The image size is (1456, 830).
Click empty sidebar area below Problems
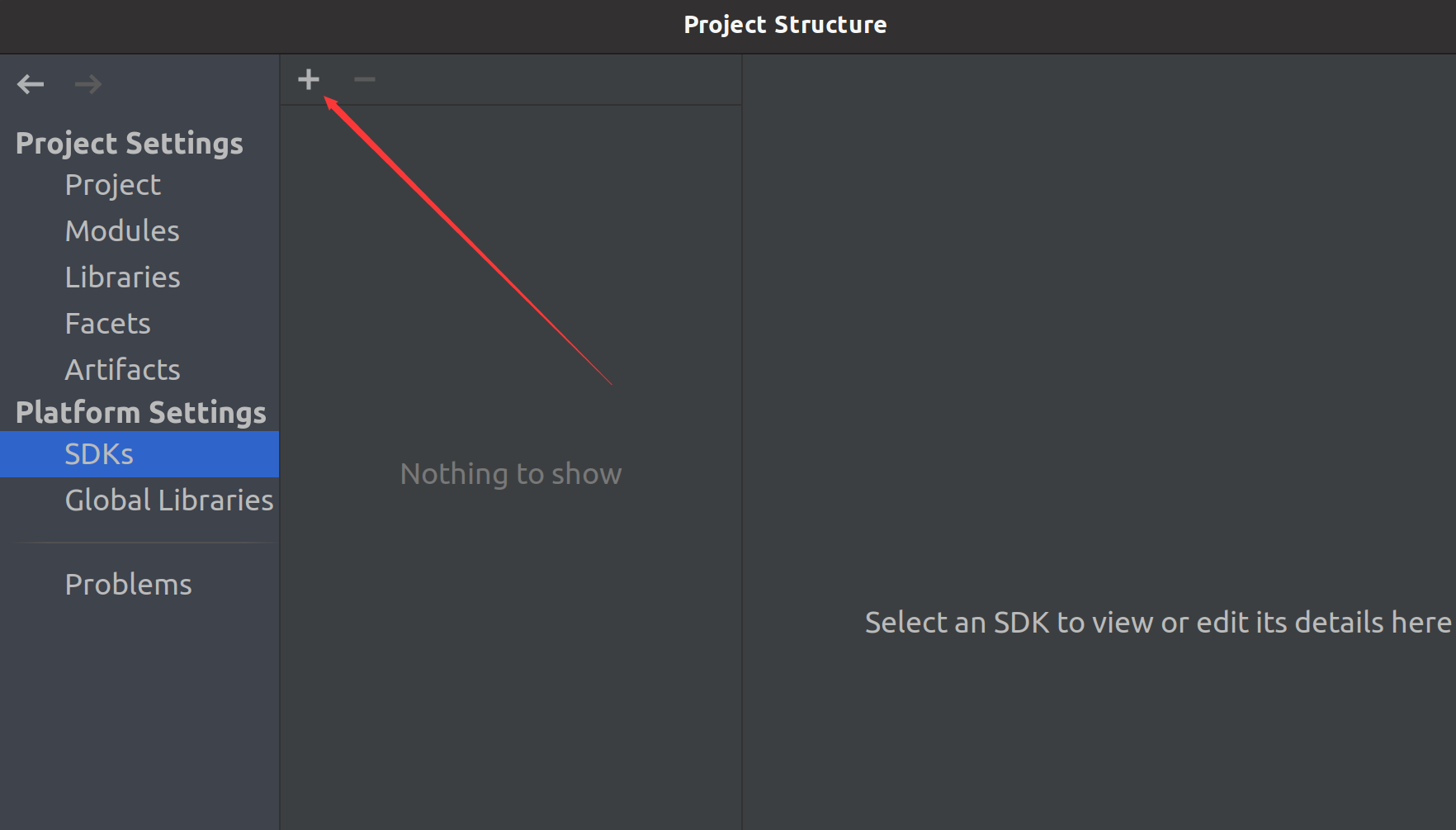pos(139,710)
